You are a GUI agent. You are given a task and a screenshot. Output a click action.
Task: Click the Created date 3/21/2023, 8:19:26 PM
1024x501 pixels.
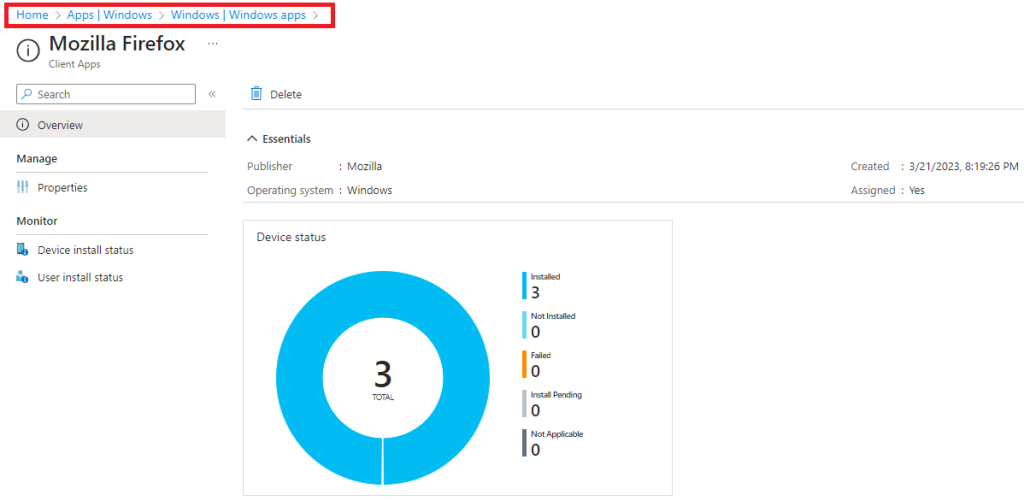[x=963, y=167]
